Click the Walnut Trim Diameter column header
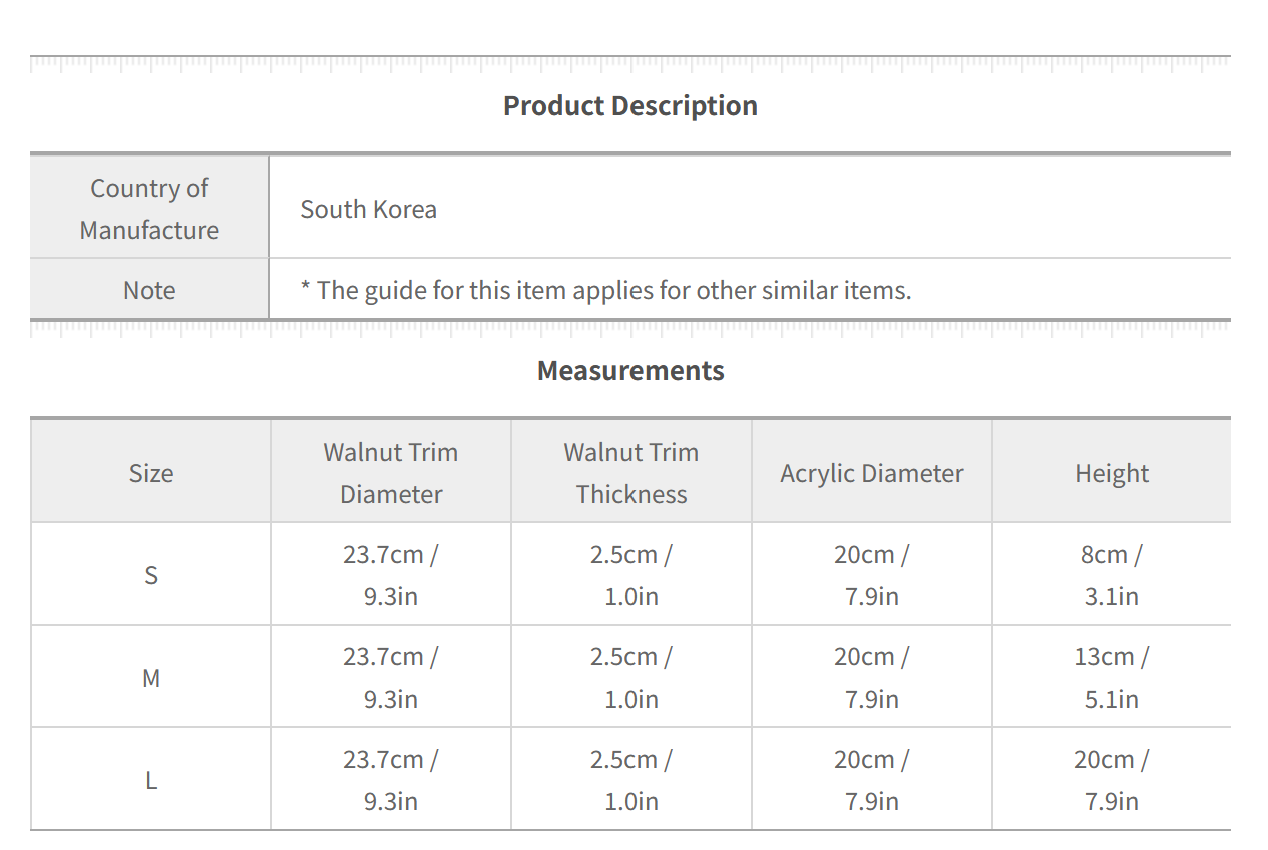The width and height of the screenshot is (1268, 850). pos(391,473)
